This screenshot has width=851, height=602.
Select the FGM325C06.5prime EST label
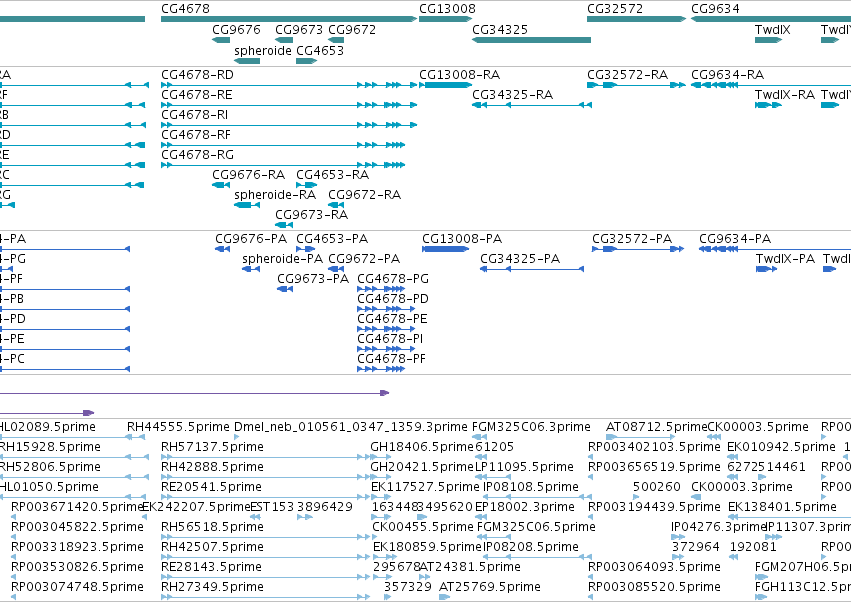[x=536, y=527]
